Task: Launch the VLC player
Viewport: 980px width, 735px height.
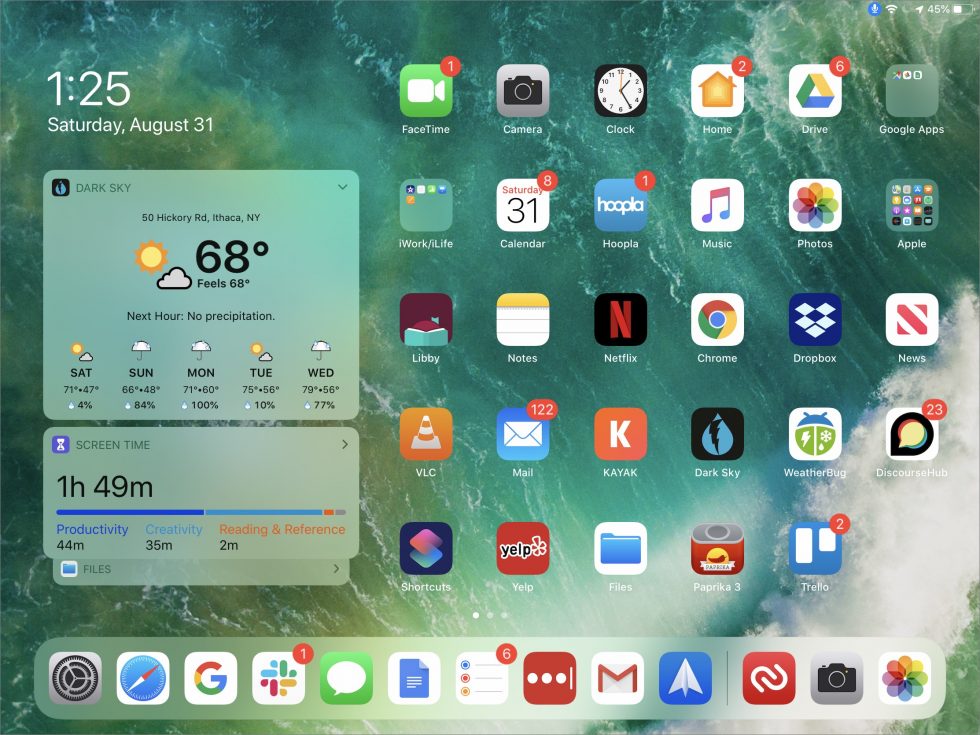Action: point(426,434)
